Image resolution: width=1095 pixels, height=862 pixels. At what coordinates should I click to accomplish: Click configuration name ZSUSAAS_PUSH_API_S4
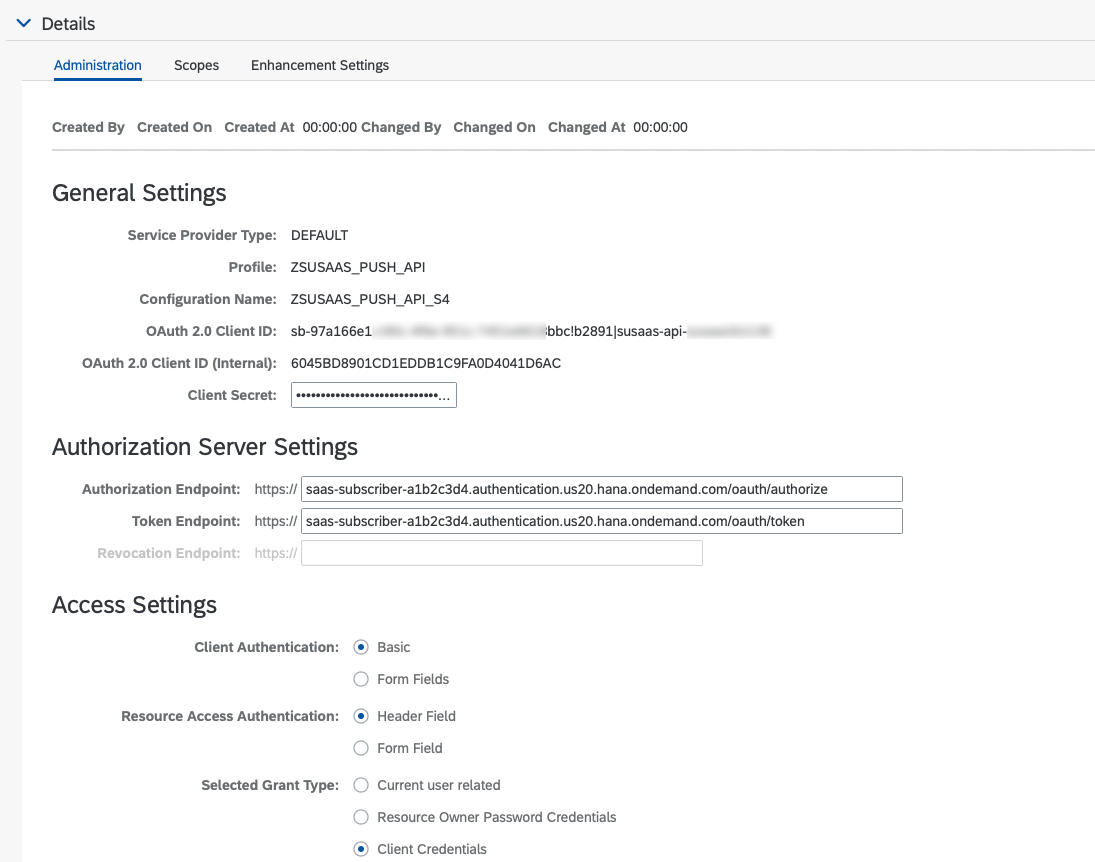[x=370, y=299]
